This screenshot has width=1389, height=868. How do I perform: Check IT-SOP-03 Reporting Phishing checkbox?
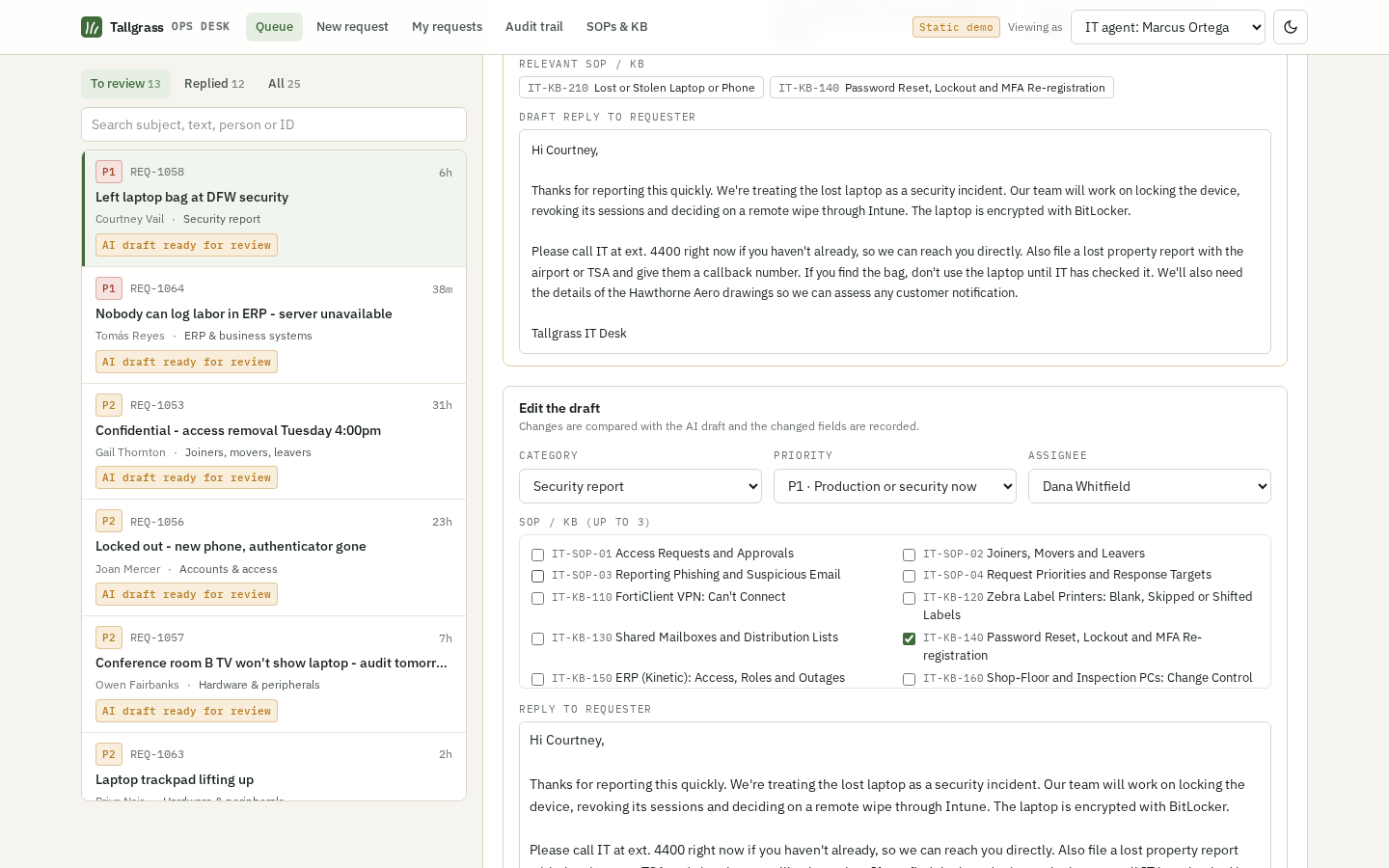tap(537, 576)
